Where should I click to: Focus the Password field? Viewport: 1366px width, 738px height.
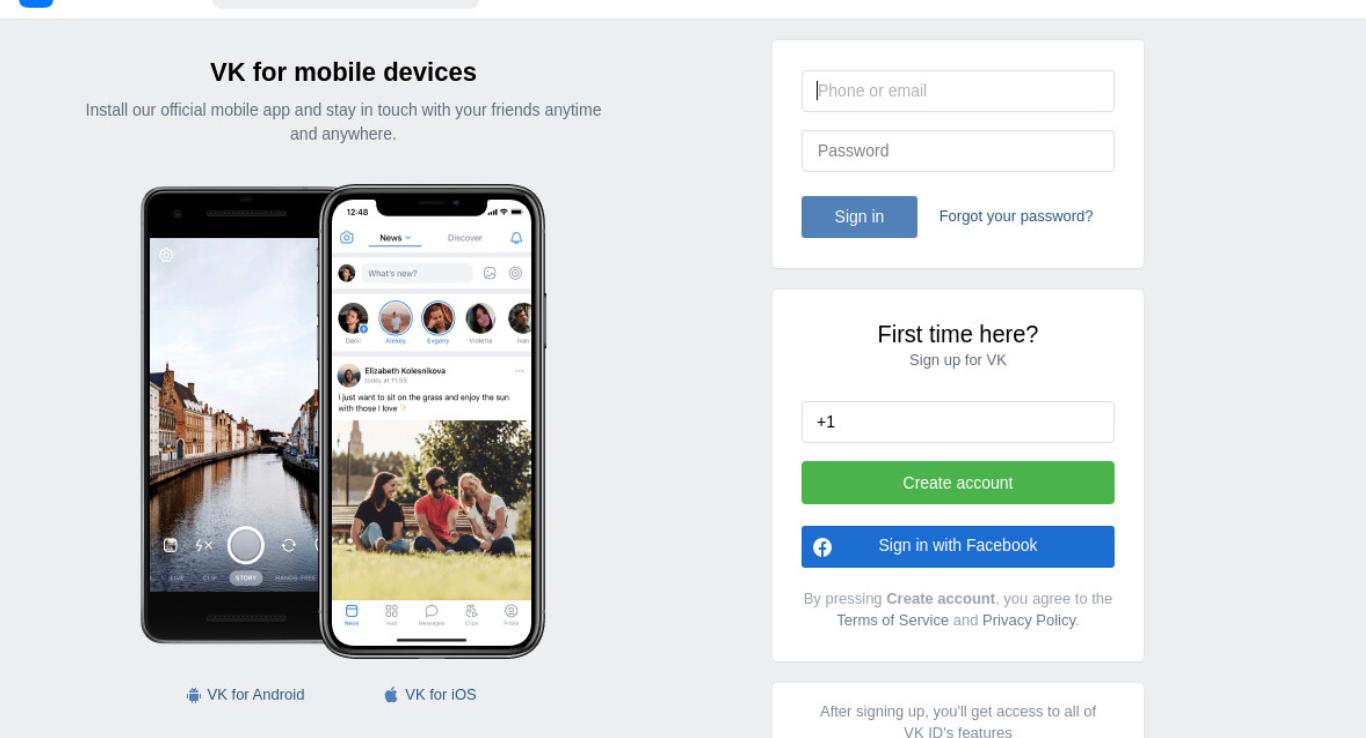pyautogui.click(x=957, y=151)
